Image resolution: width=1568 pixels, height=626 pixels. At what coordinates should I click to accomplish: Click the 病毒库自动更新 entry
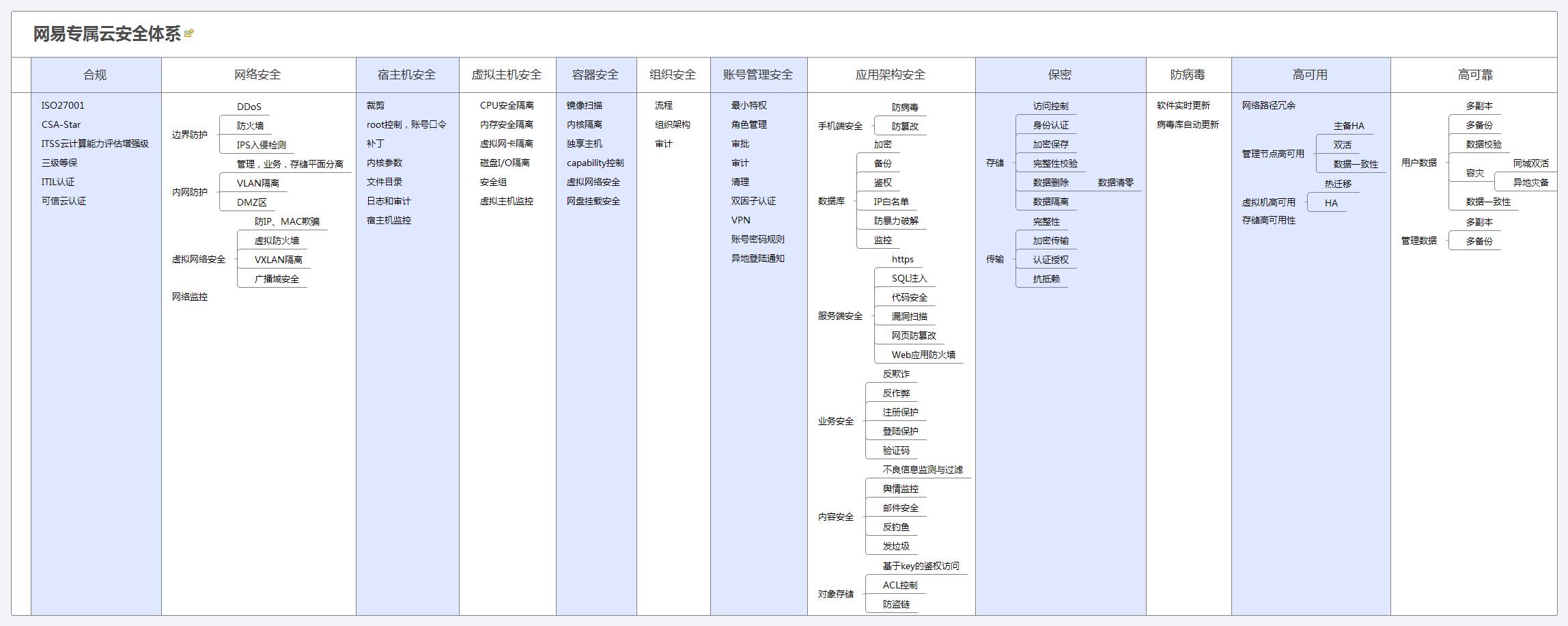point(1188,124)
